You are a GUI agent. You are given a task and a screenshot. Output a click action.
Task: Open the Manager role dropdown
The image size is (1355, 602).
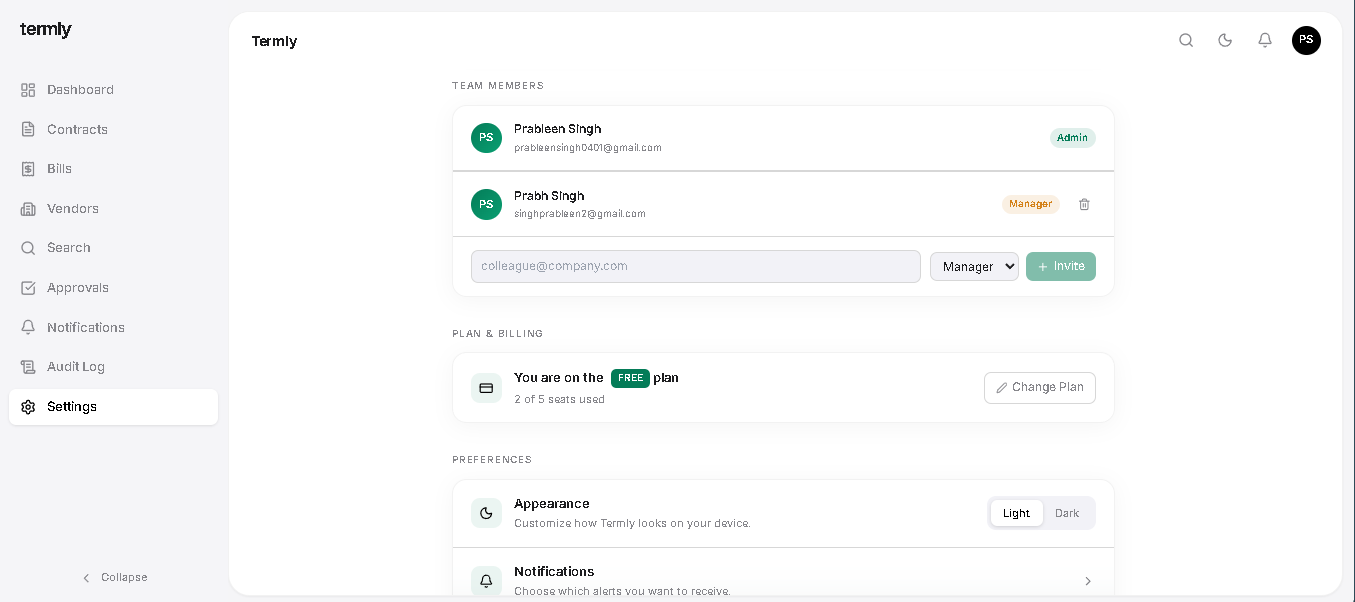(974, 266)
